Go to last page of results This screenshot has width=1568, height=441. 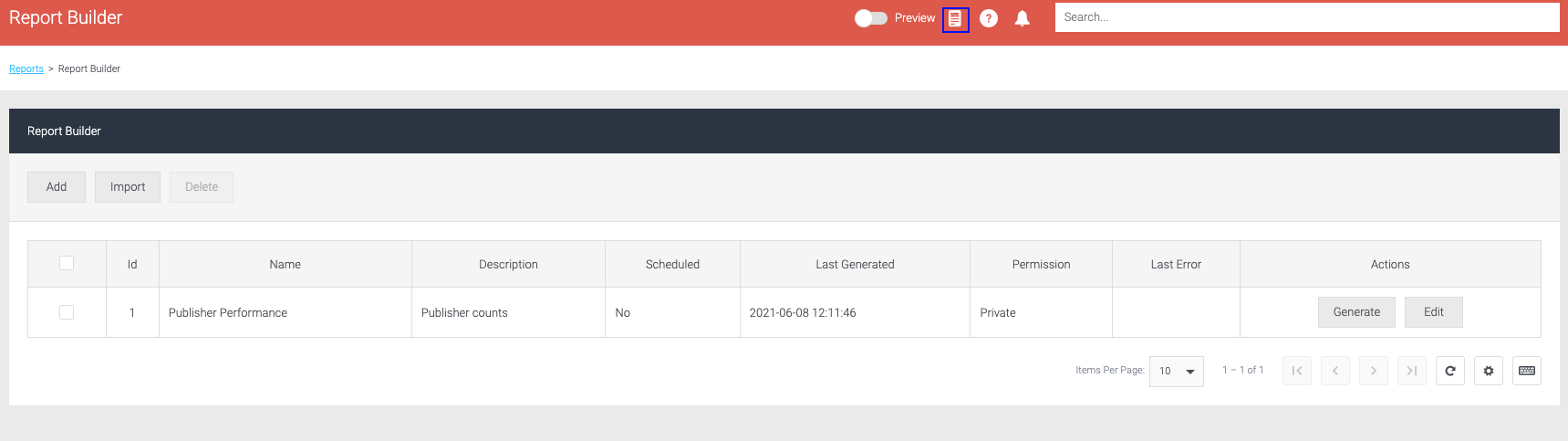pos(1412,371)
